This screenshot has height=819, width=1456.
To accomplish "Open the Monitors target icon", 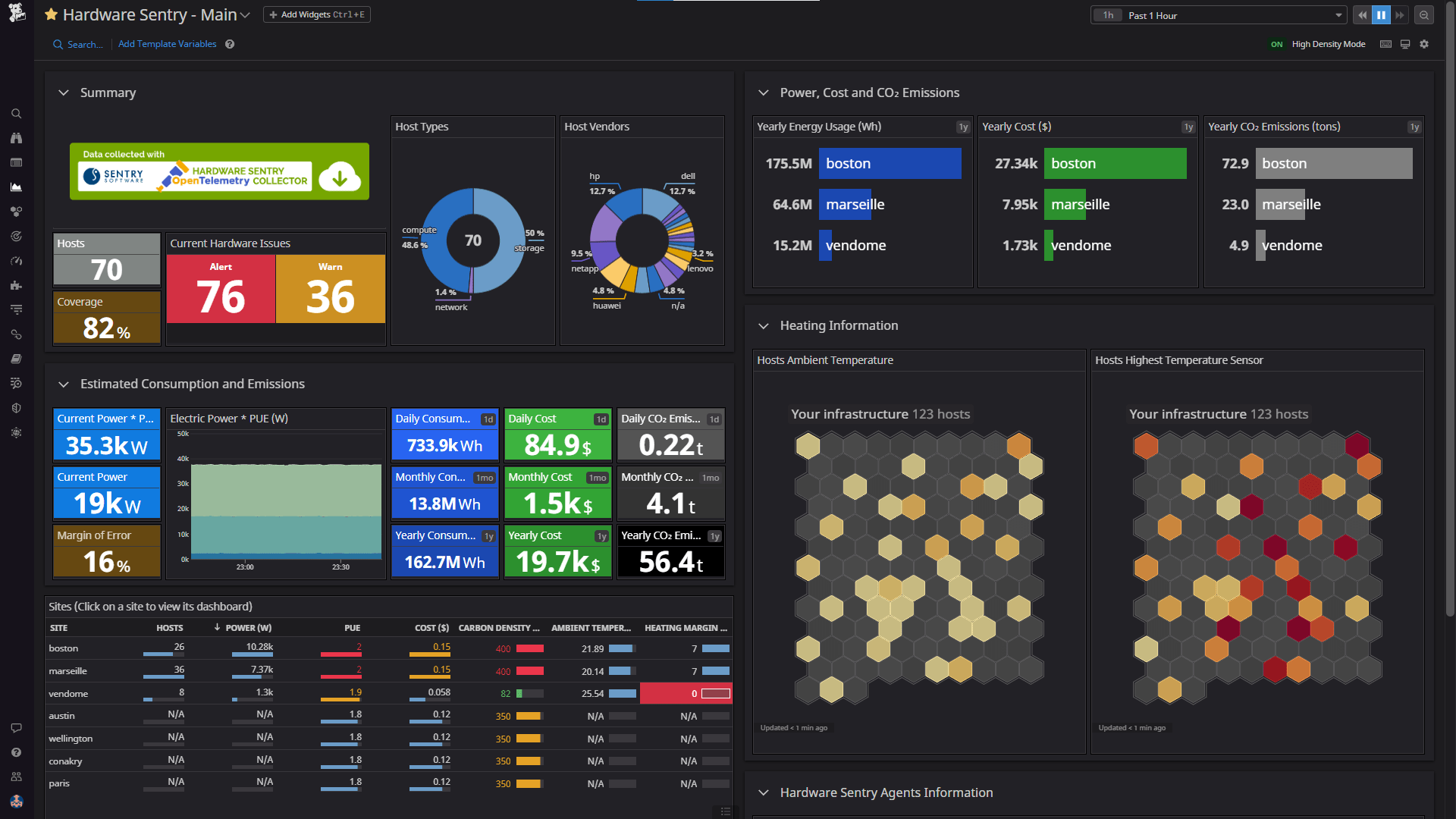I will 16,236.
